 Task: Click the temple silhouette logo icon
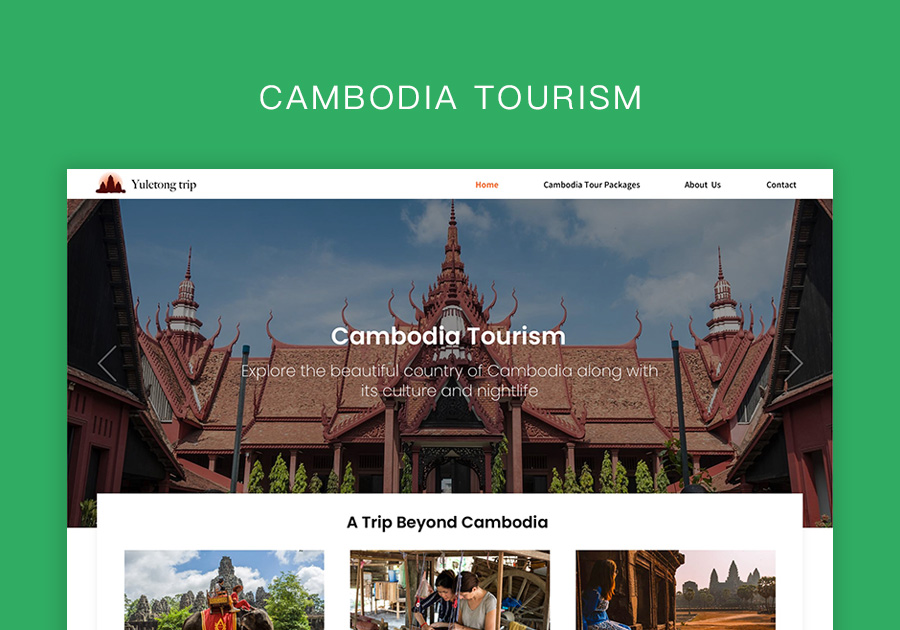[111, 183]
